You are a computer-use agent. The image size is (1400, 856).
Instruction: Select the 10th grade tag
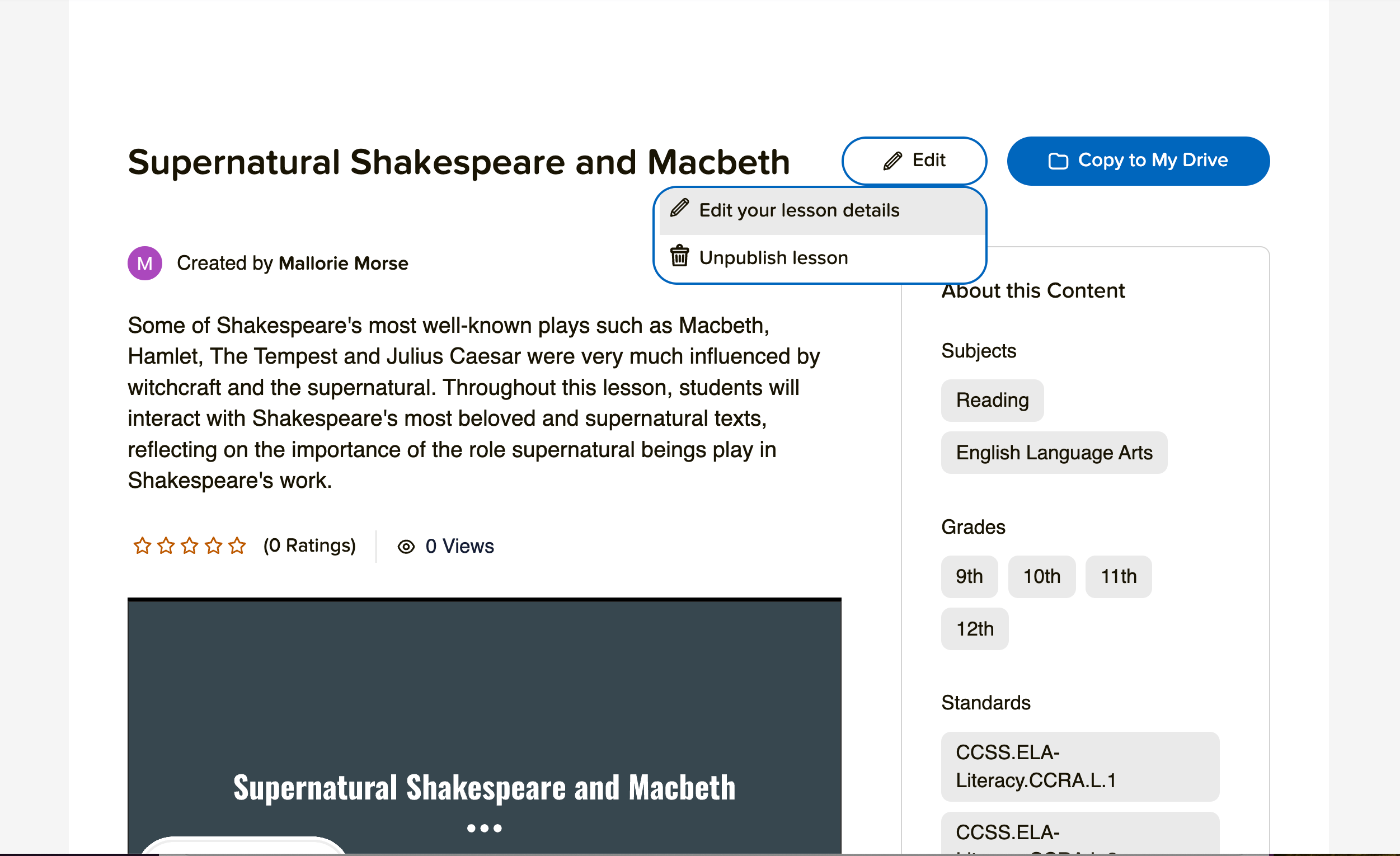[1041, 576]
